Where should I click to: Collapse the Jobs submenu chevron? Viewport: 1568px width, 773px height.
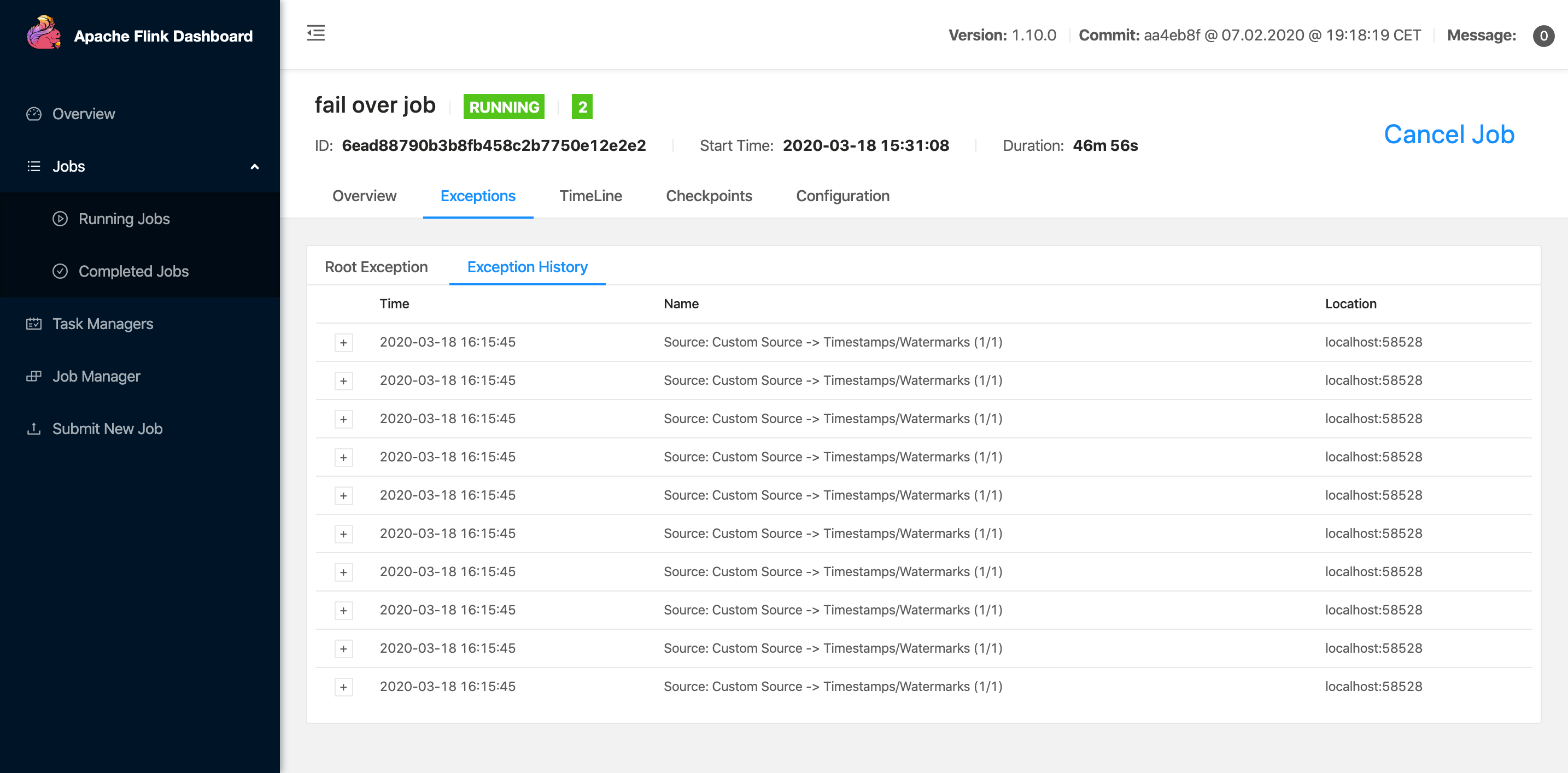coord(254,167)
